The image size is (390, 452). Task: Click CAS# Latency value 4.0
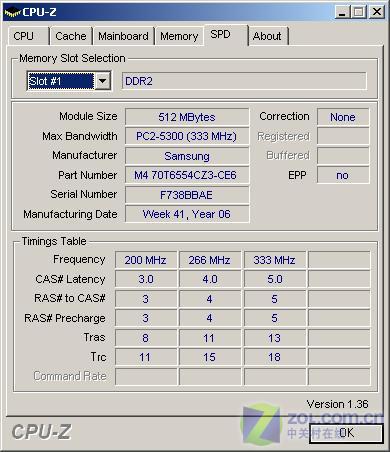210,279
